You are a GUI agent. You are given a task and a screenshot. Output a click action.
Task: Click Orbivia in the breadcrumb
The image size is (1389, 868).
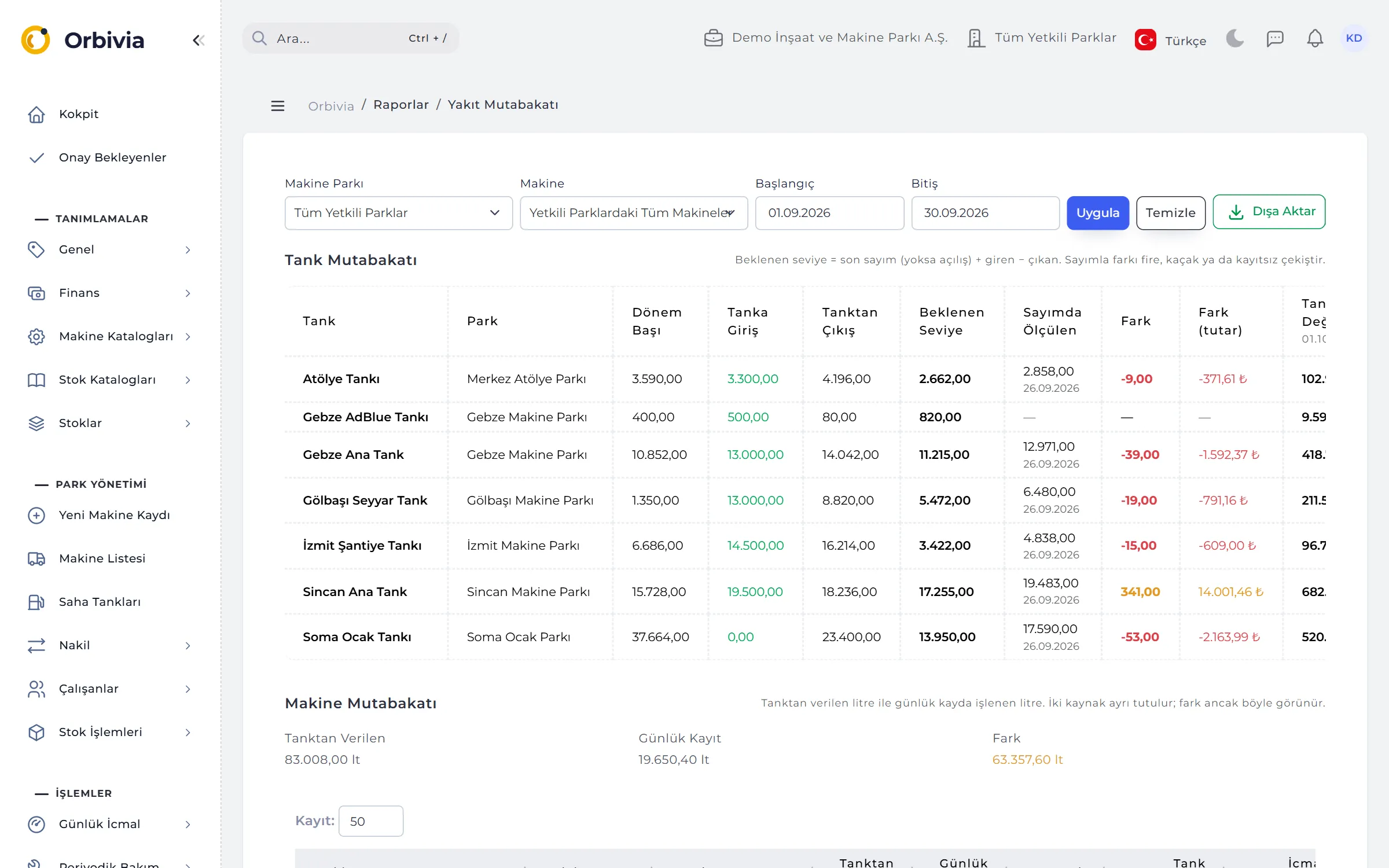pyautogui.click(x=330, y=106)
